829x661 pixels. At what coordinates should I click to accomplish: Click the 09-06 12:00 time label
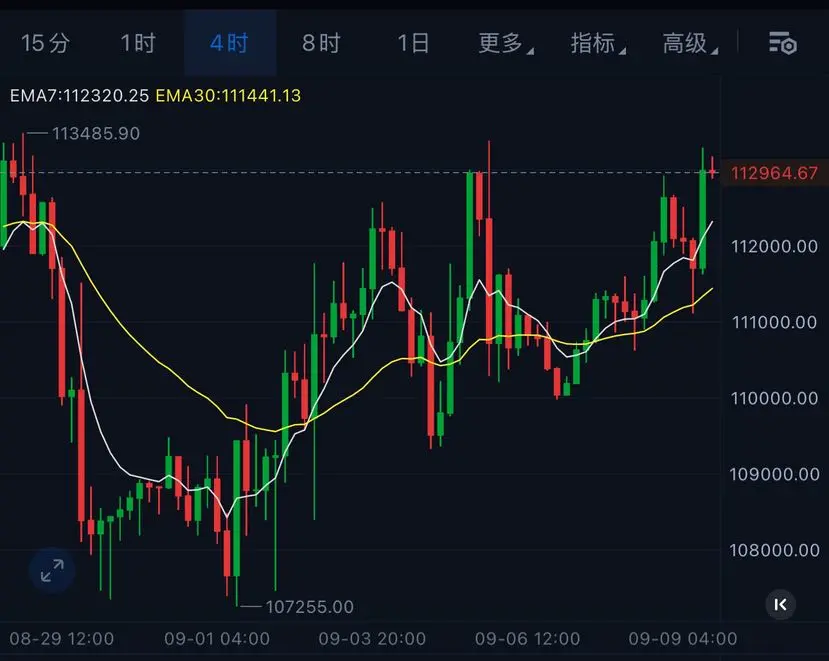pos(527,639)
